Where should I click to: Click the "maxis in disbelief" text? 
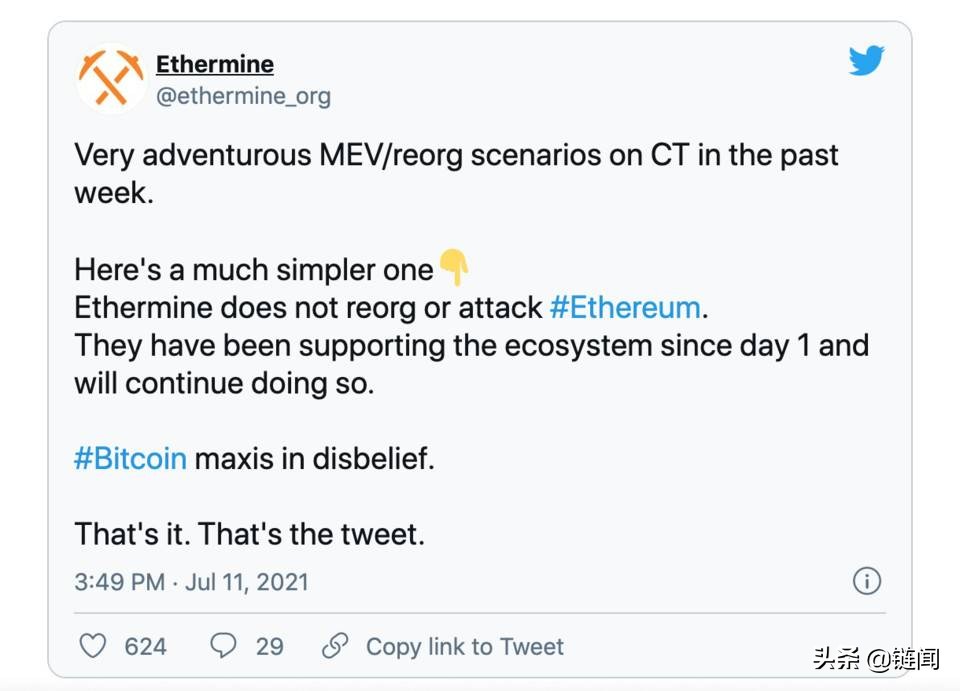[x=315, y=458]
